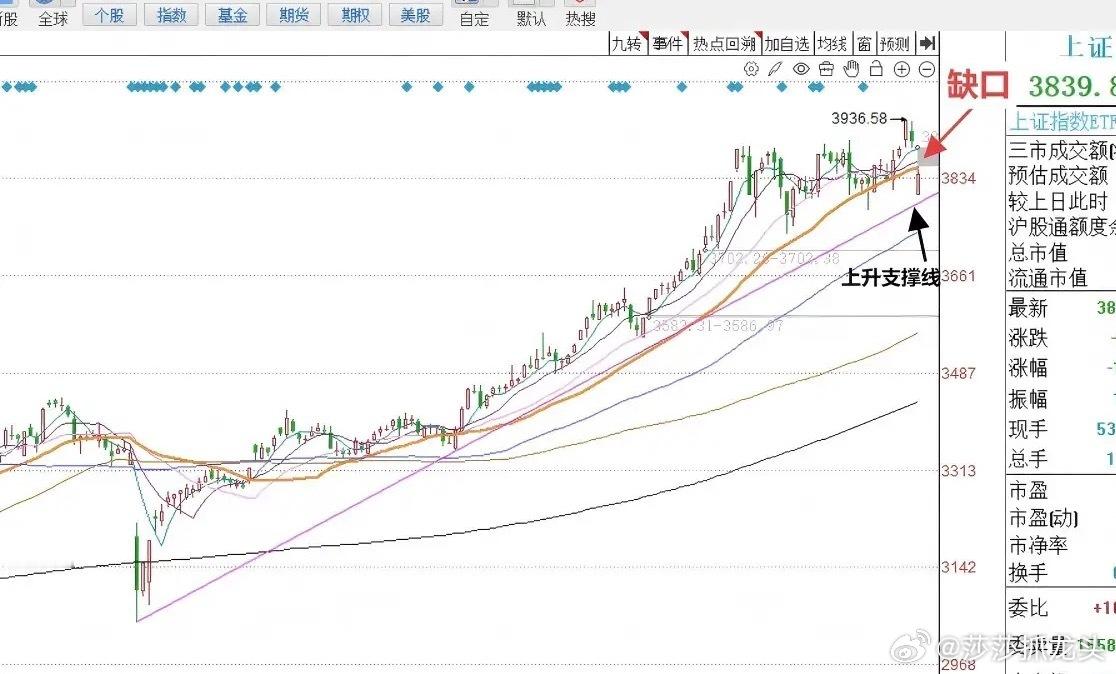Click the 3702.28-3702.38 gap label
The height and width of the screenshot is (674, 1116).
774,258
